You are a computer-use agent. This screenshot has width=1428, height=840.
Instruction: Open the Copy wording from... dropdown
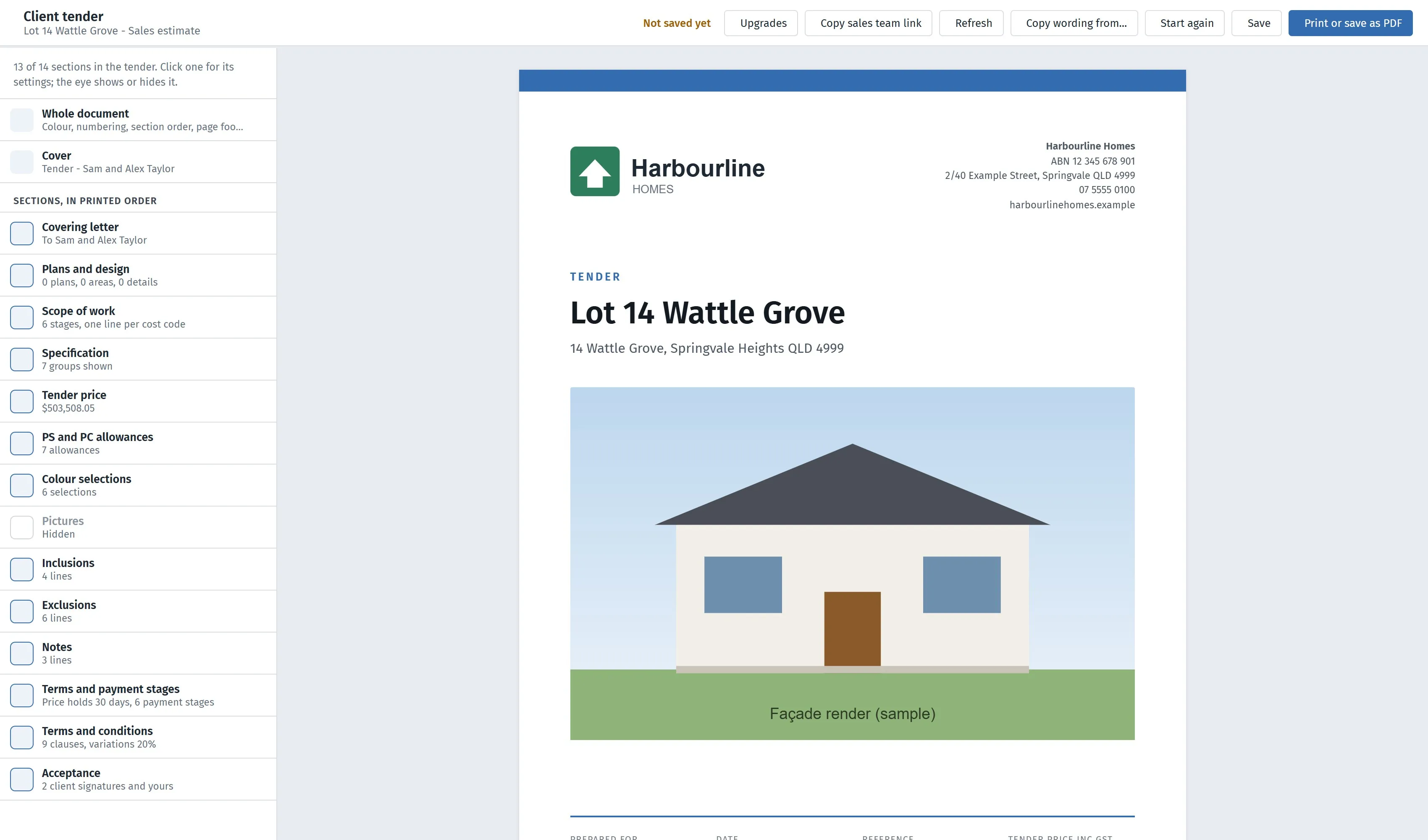1074,23
